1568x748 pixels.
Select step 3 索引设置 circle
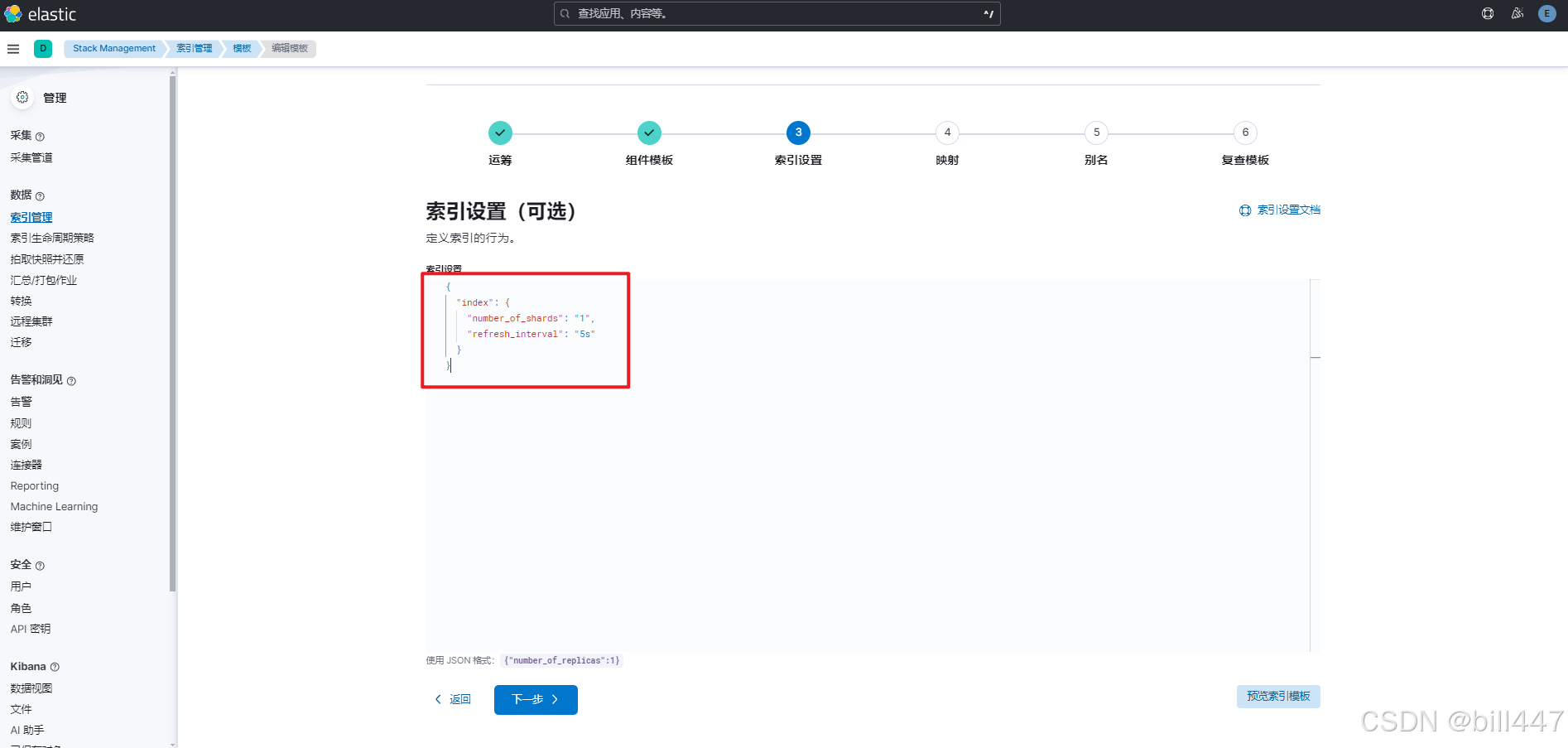click(798, 133)
